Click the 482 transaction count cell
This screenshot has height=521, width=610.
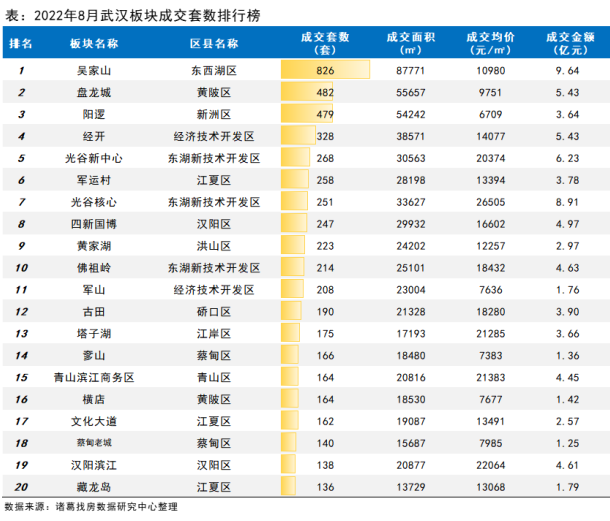coord(325,92)
